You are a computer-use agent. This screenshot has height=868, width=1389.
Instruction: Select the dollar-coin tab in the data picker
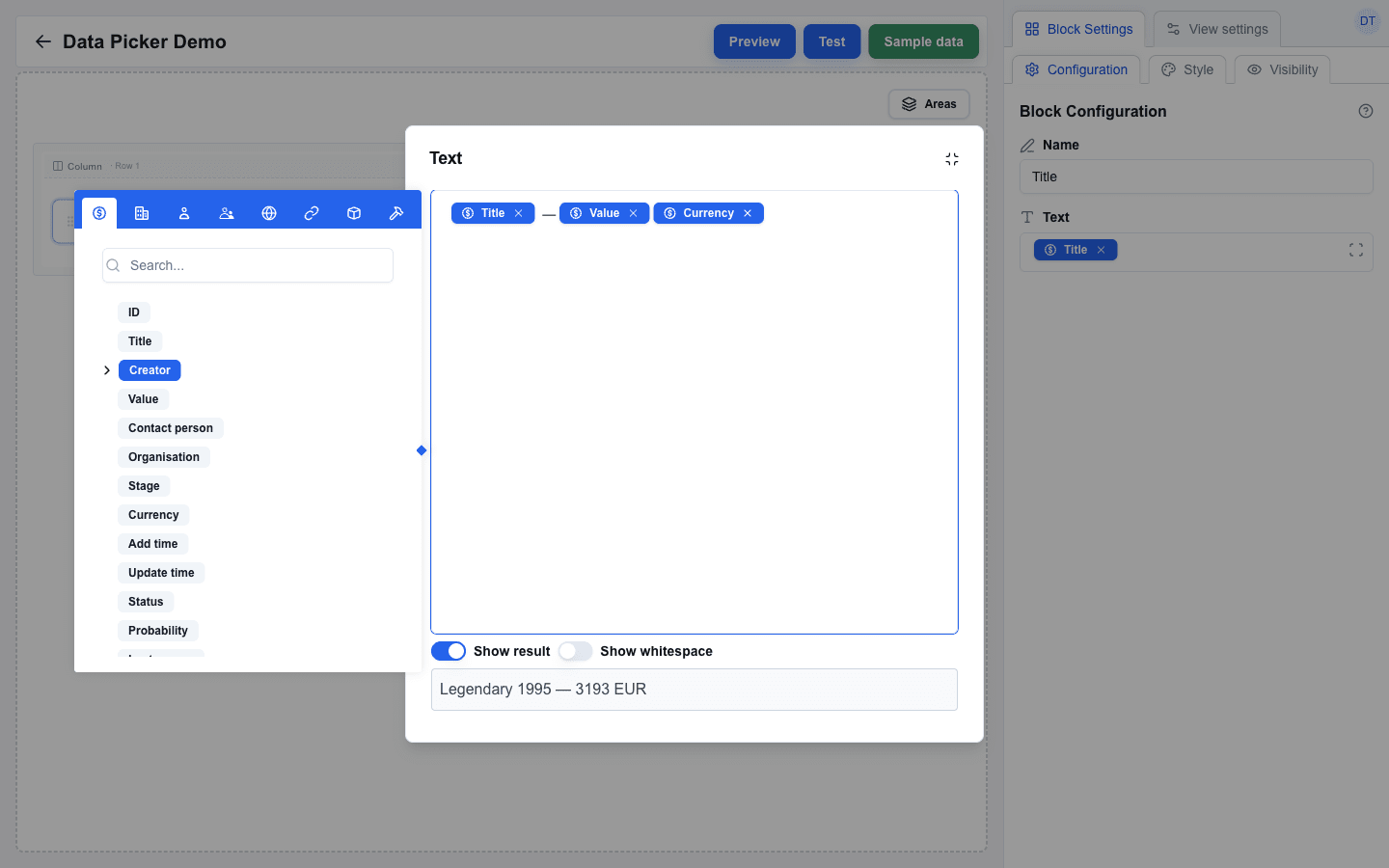[99, 213]
